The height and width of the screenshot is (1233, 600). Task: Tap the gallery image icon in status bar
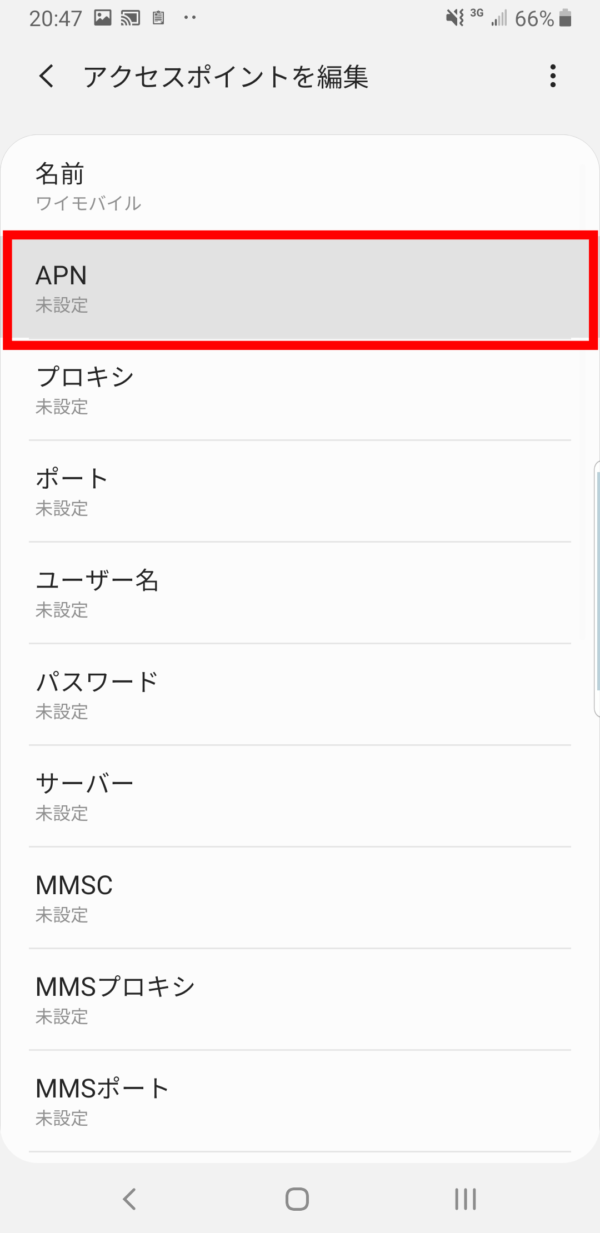coord(102,18)
